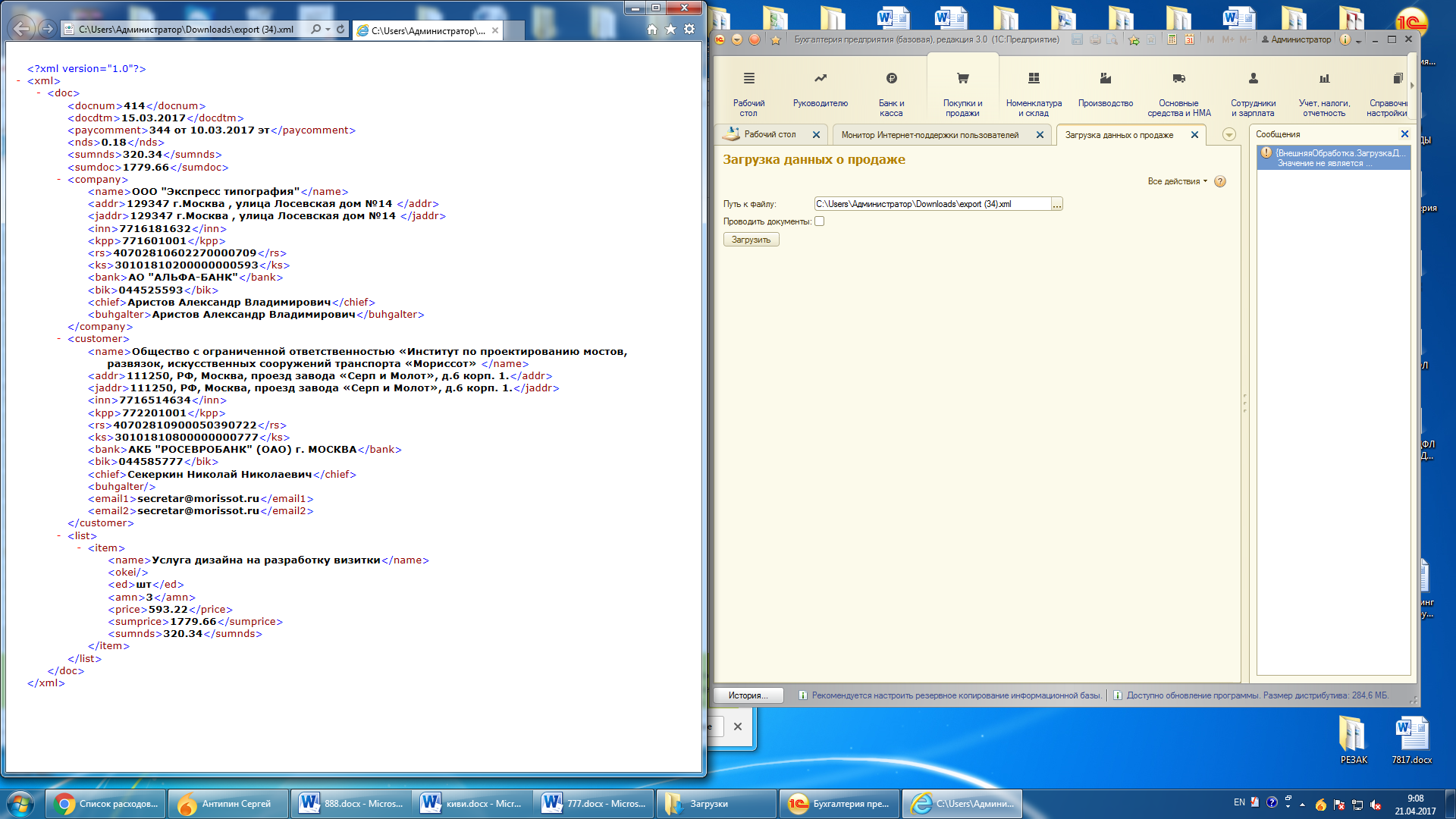Collapse the list XML node
Viewport: 1456px width, 819px height.
click(58, 536)
